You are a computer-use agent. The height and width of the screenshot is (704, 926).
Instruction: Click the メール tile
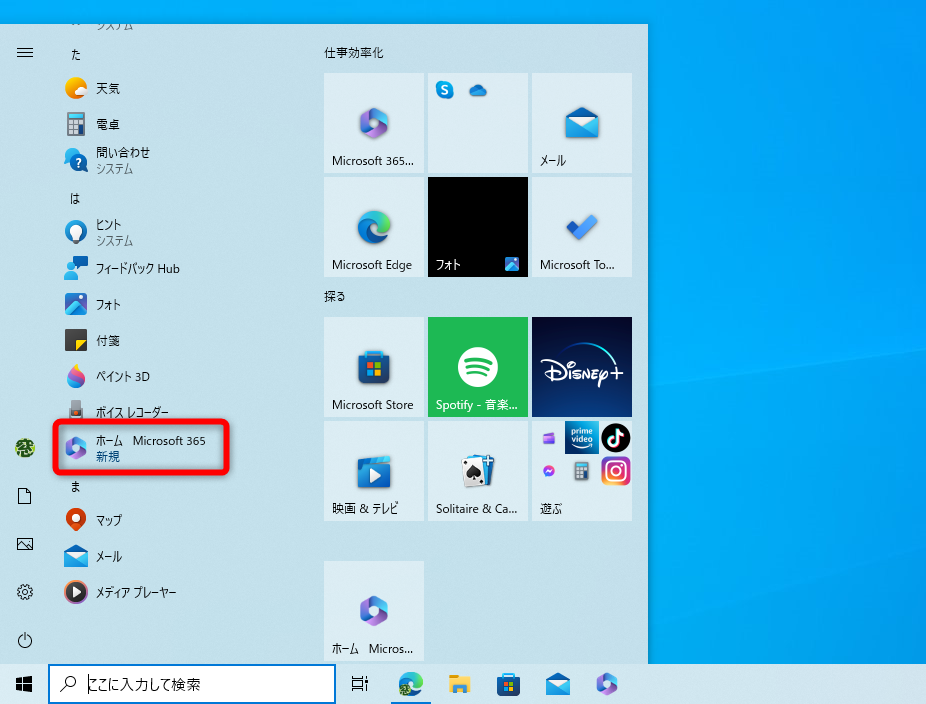pos(582,123)
